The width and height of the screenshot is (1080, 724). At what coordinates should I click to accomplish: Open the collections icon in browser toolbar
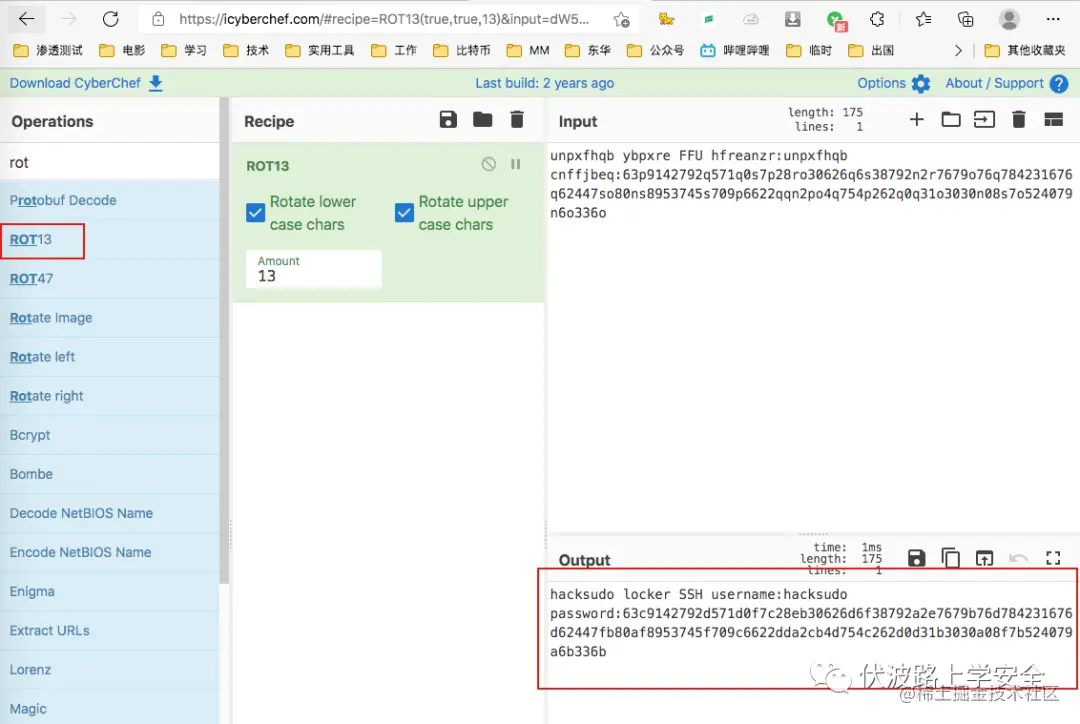tap(966, 19)
